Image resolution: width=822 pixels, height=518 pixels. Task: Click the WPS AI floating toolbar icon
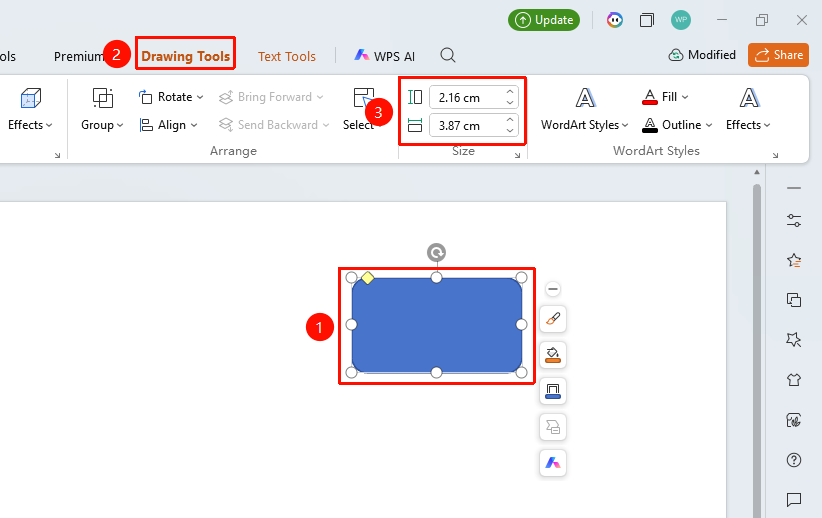553,463
